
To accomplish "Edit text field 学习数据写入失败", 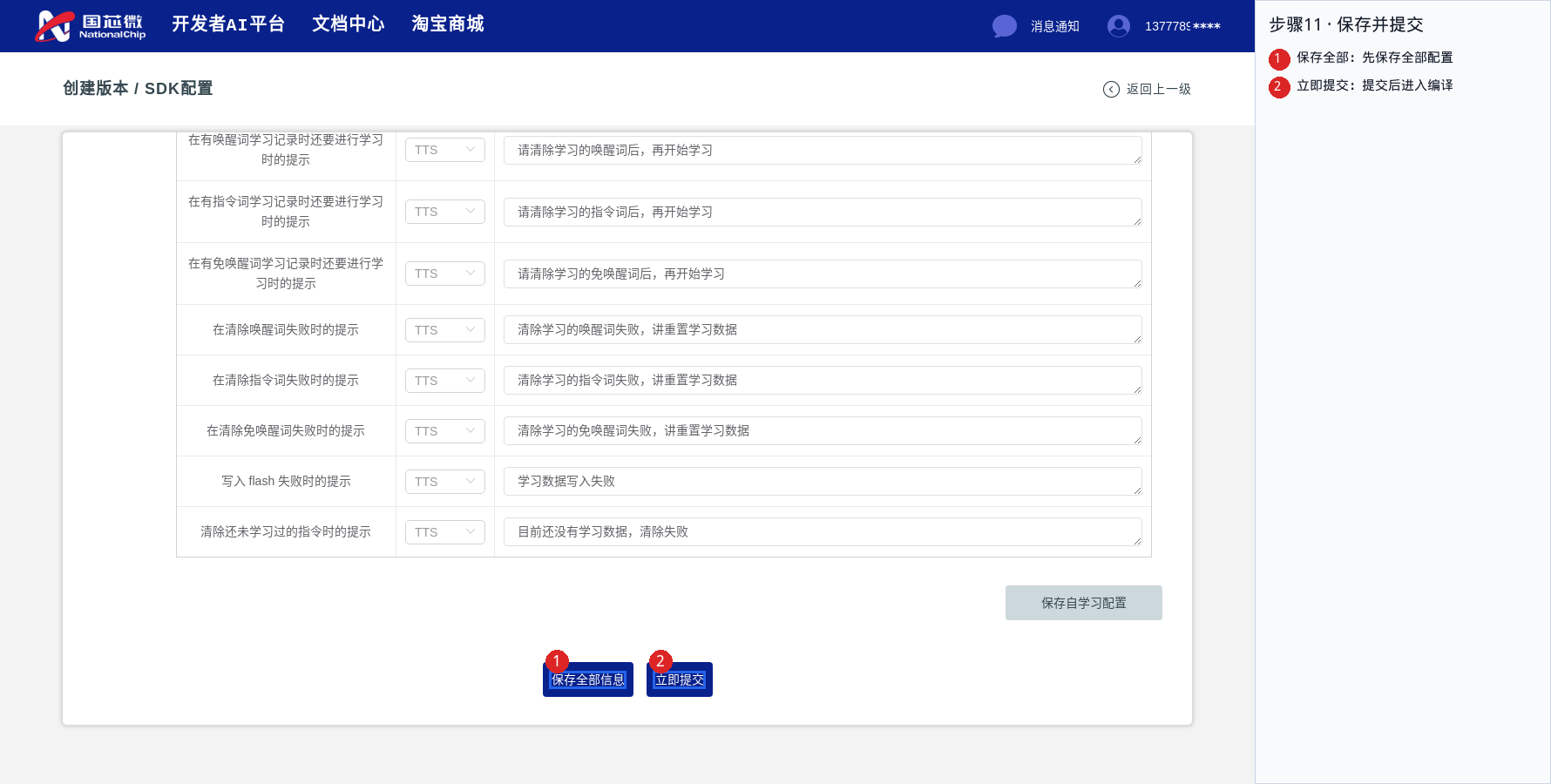I will pyautogui.click(x=823, y=481).
